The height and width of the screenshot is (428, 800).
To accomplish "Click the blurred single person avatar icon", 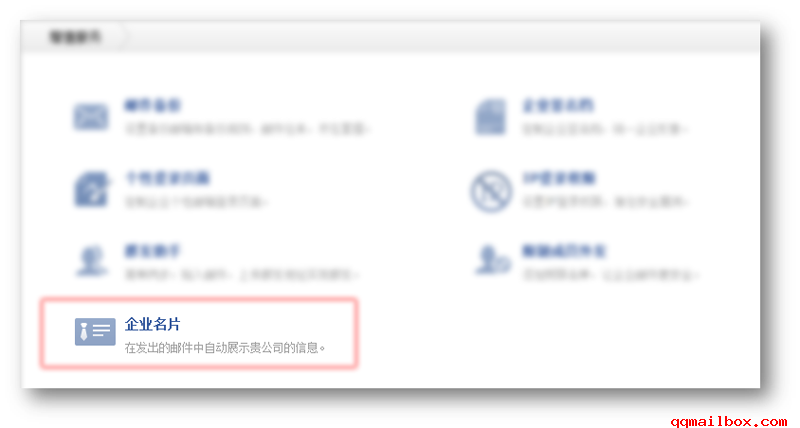I will [x=92, y=261].
